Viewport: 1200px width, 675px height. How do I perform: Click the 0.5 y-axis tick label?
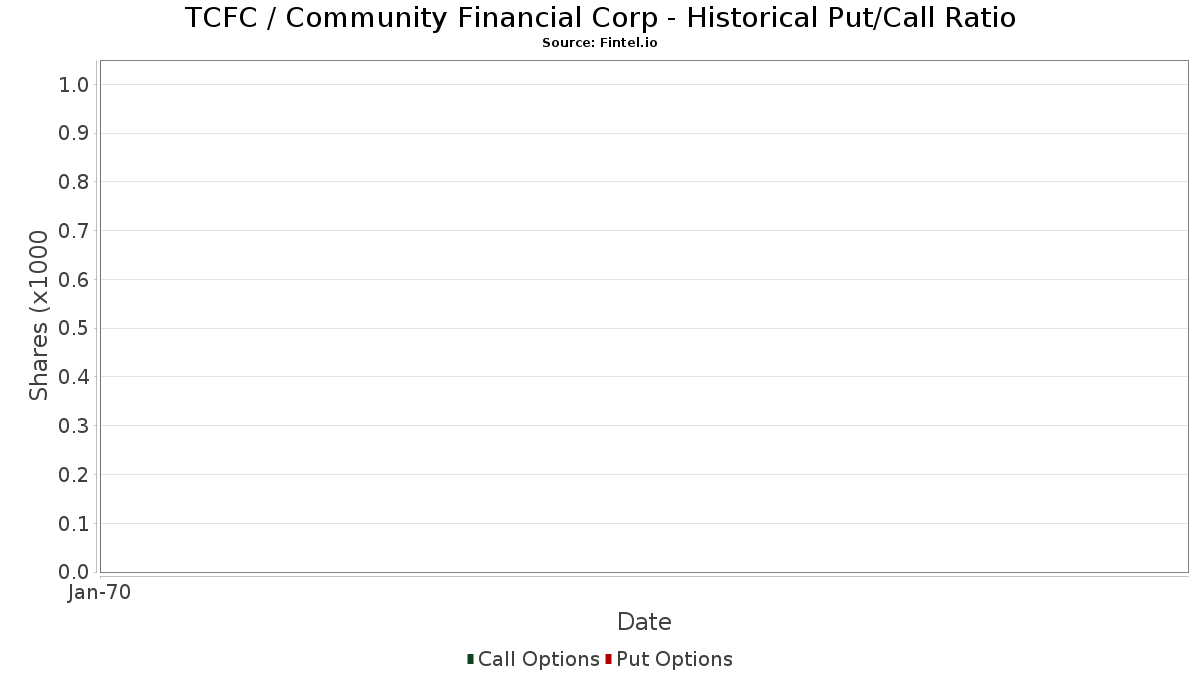click(74, 329)
